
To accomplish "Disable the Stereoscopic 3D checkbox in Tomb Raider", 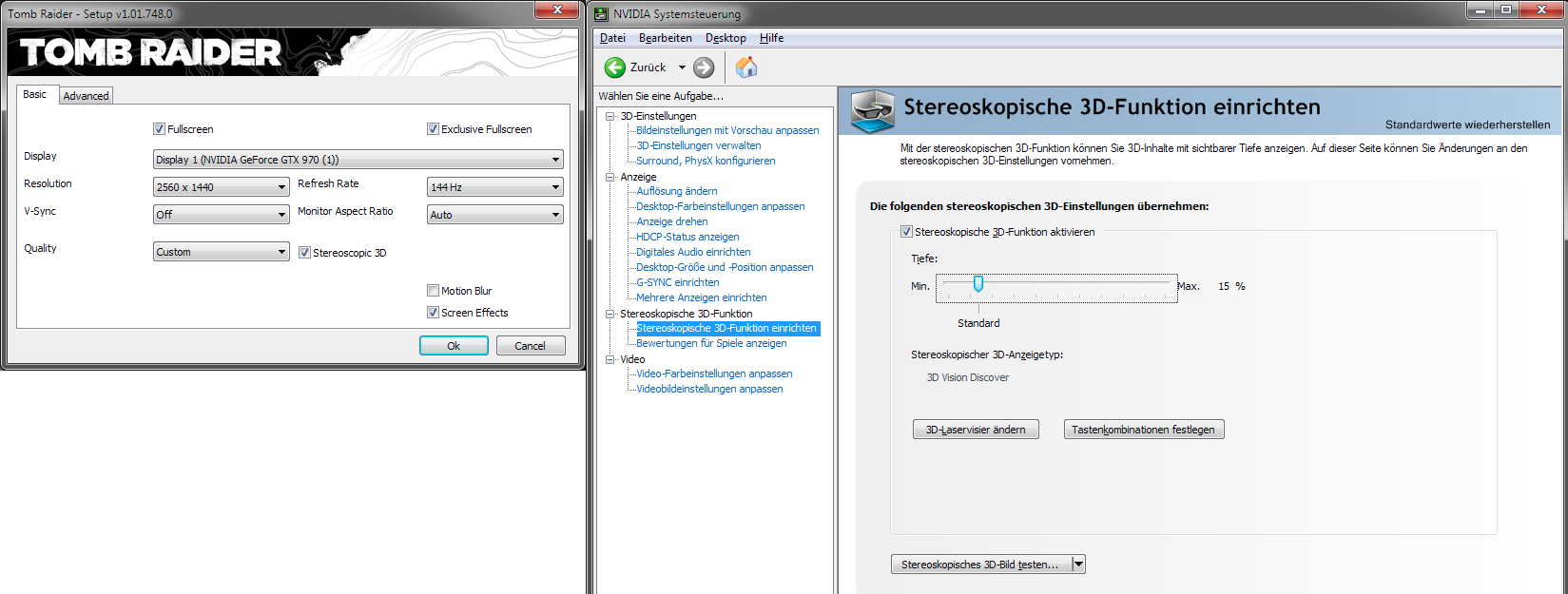I will (x=304, y=253).
